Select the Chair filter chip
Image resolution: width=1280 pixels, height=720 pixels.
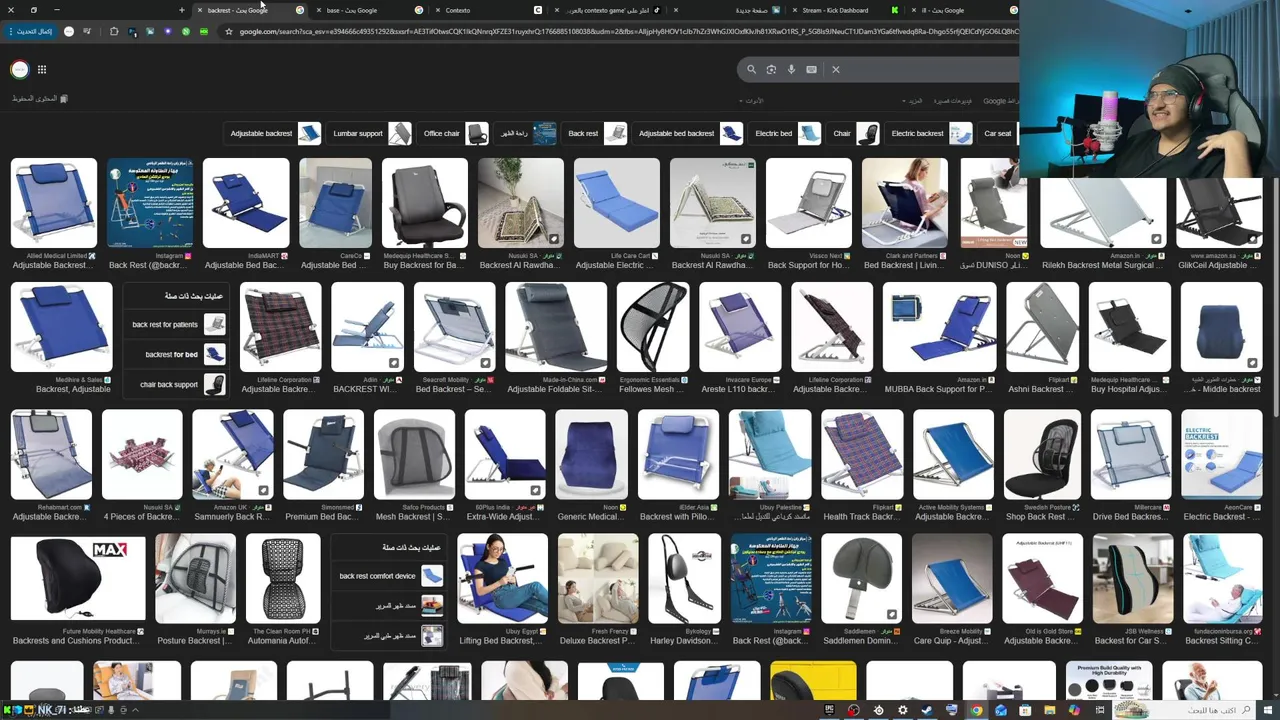pyautogui.click(x=855, y=133)
